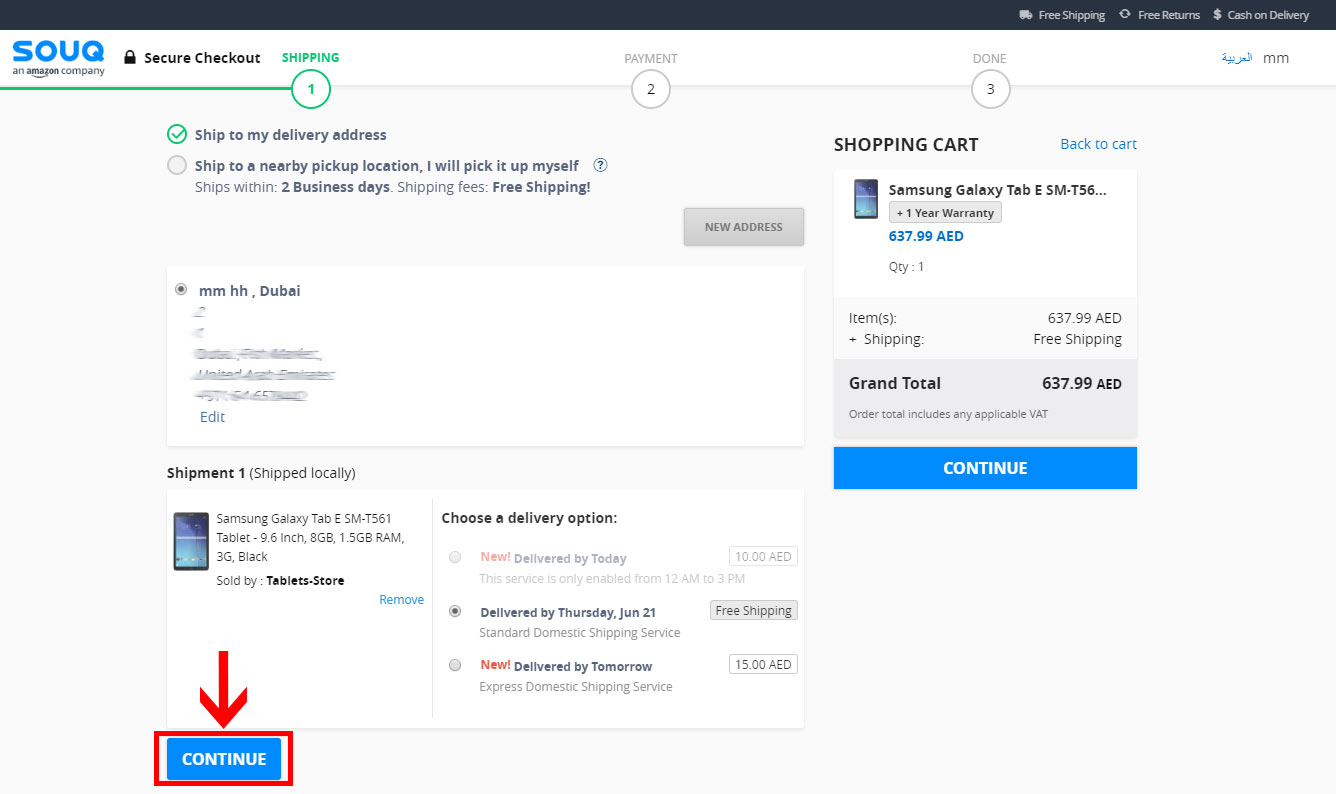Viewport: 1336px width, 794px height.
Task: Click the Back to cart link
Action: pyautogui.click(x=1098, y=144)
